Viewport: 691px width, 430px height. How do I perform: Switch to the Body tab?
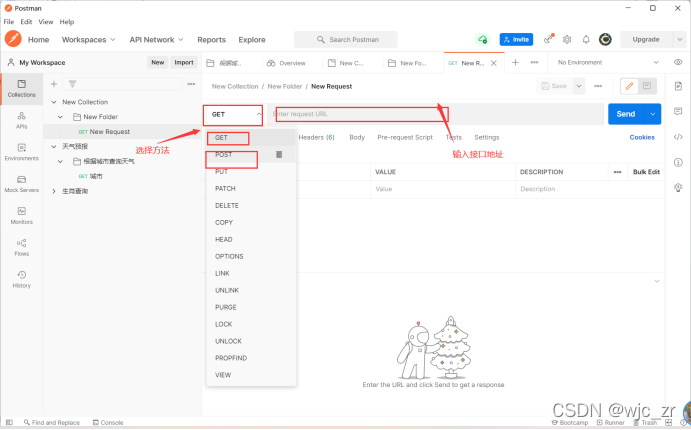[x=357, y=137]
